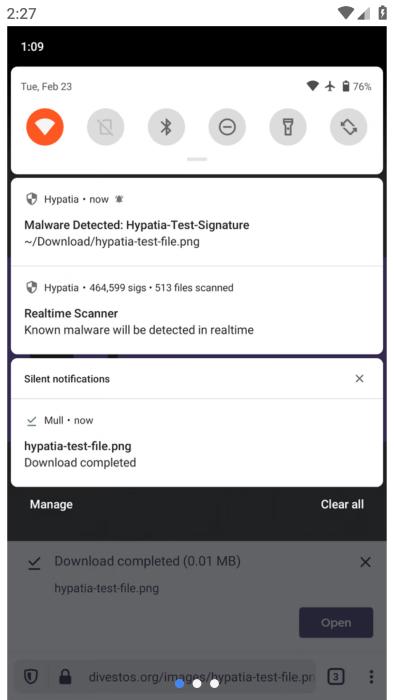Viewport: 394px width, 700px height.
Task: Toggle the mobile data quick tile
Action: point(105,127)
